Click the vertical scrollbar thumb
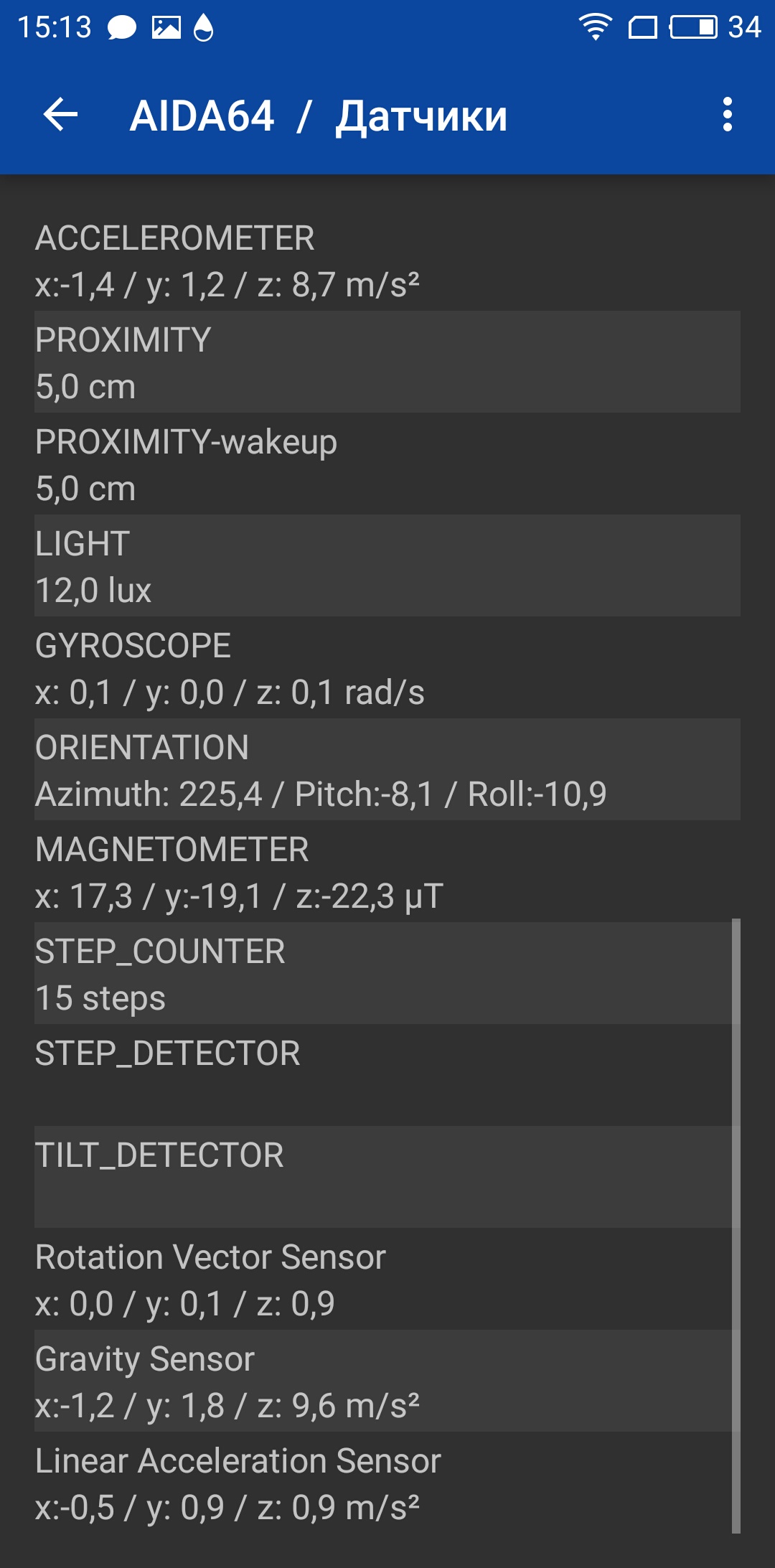The height and width of the screenshot is (1568, 775). tap(736, 1226)
